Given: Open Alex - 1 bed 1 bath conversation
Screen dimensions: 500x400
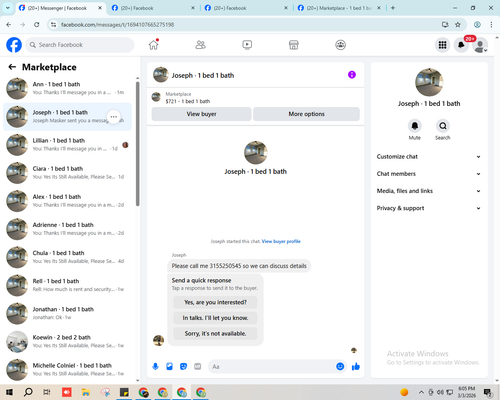Looking at the screenshot, I should [x=67, y=201].
